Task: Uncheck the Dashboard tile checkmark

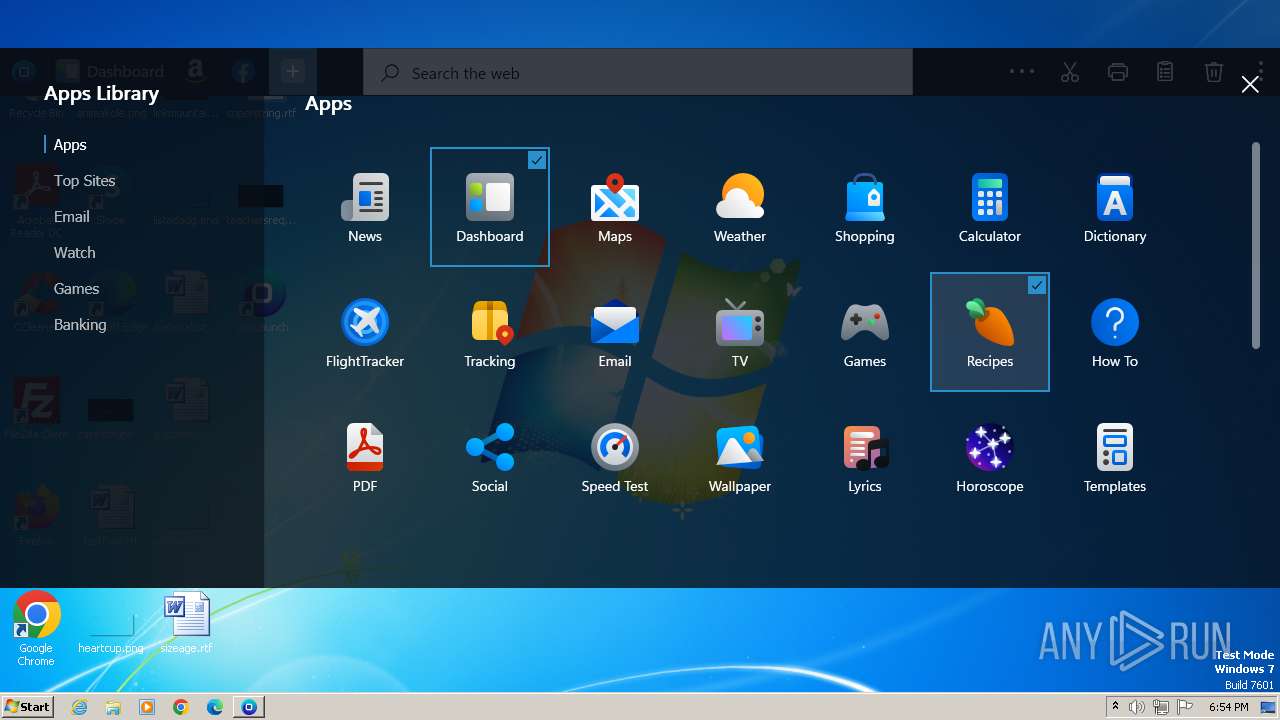Action: point(537,160)
